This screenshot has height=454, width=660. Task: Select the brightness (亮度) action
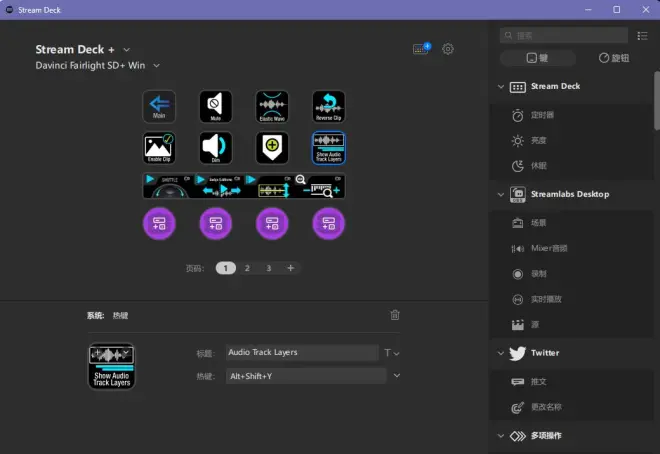(x=572, y=141)
